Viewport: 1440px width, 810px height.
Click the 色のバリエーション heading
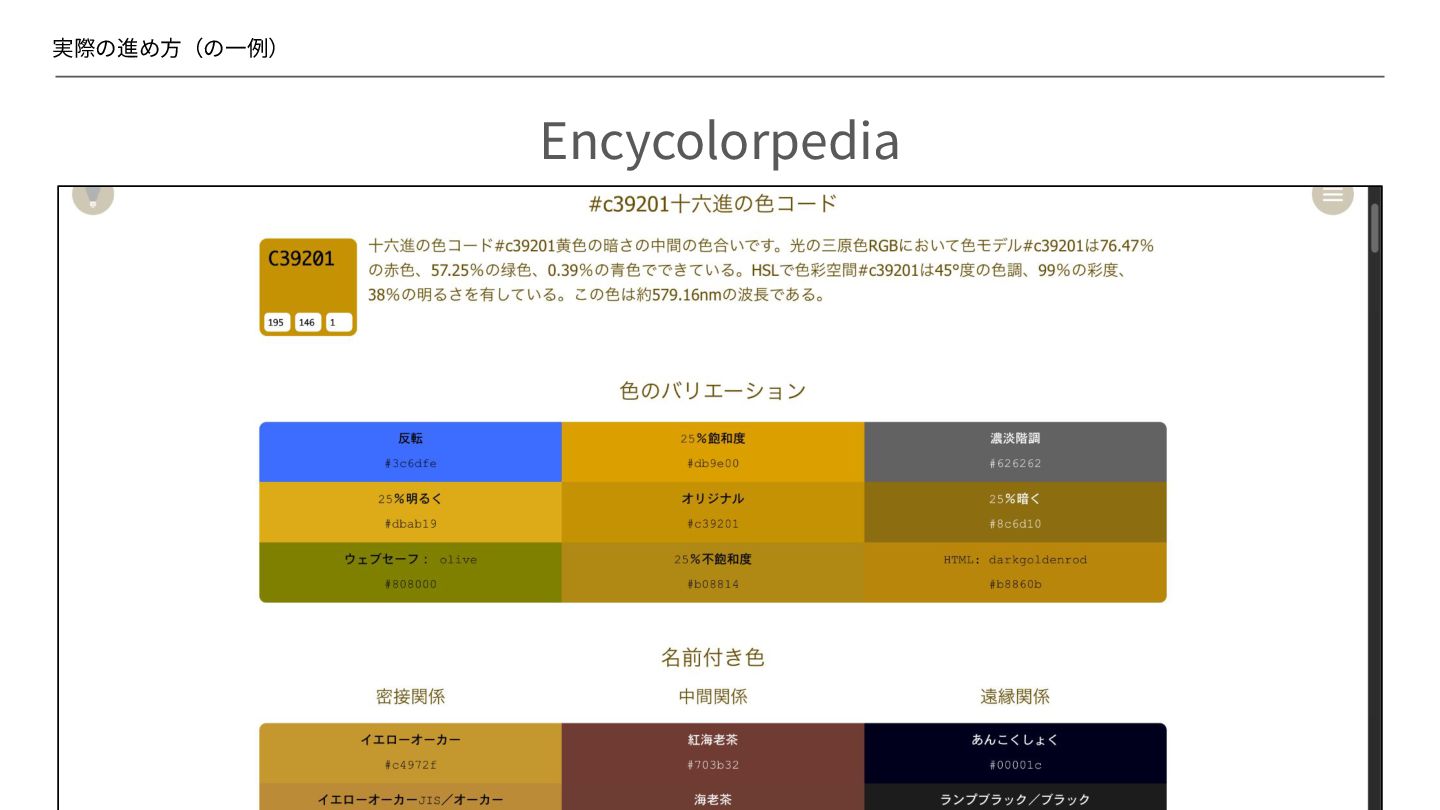click(713, 391)
